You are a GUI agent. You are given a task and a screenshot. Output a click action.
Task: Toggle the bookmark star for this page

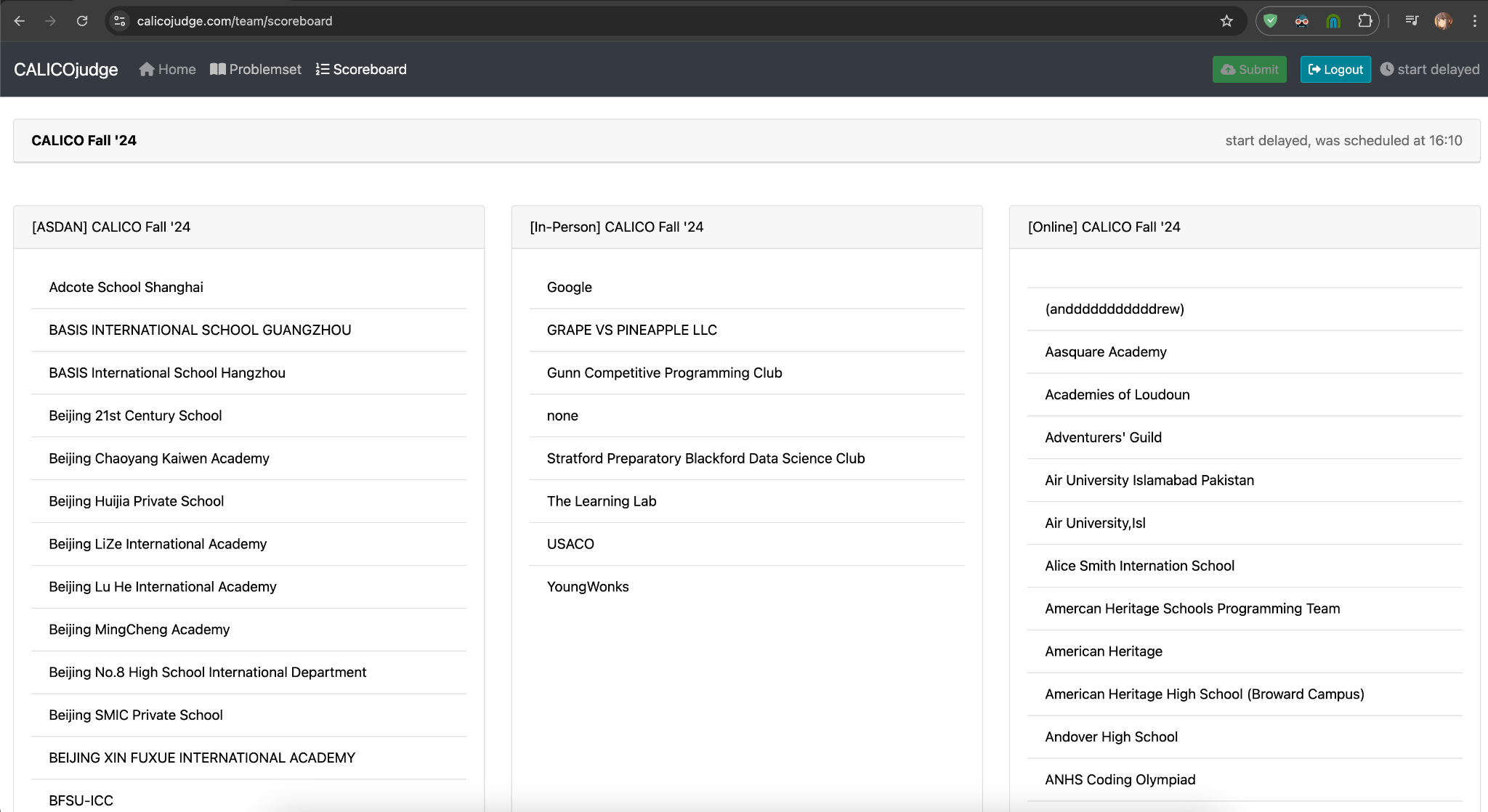pos(1226,21)
